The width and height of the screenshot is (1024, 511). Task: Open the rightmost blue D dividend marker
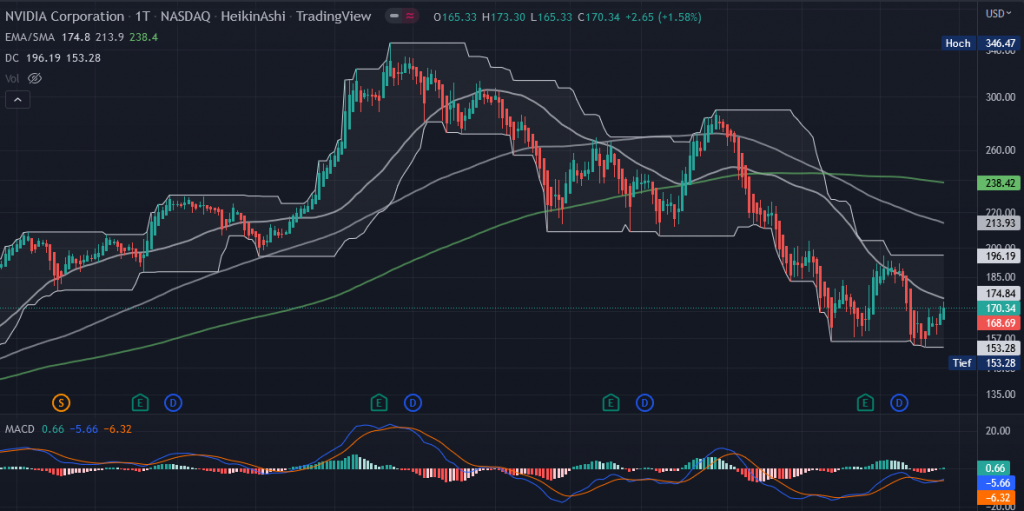(x=899, y=403)
